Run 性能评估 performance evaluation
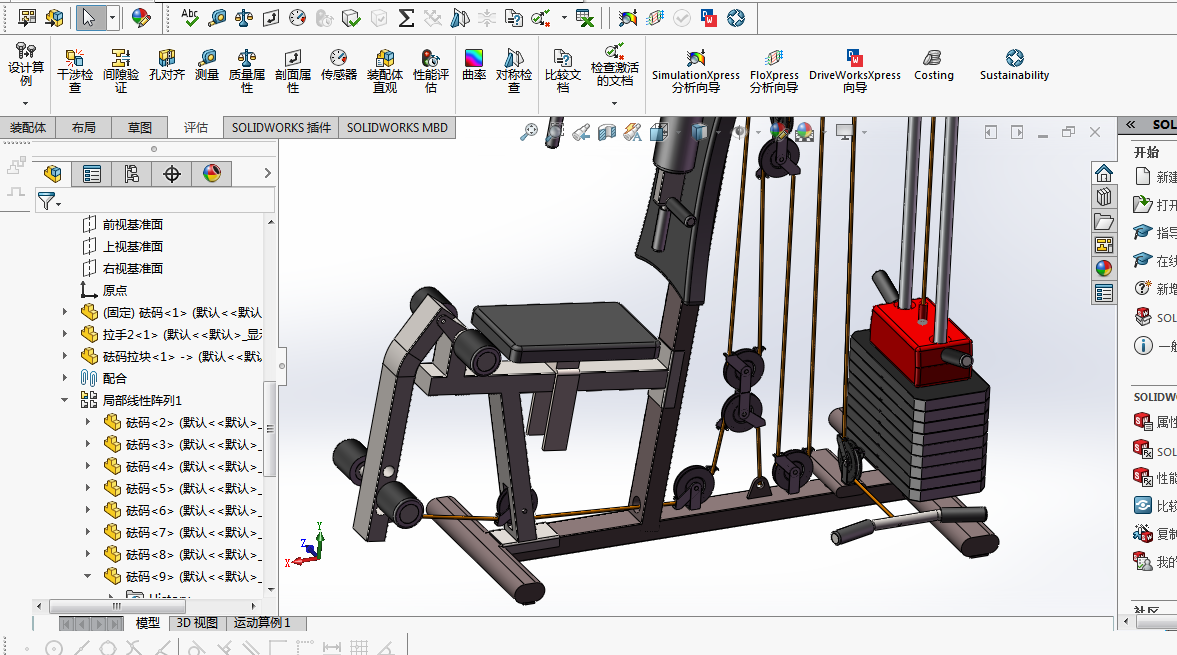The image size is (1177, 655). (431, 71)
